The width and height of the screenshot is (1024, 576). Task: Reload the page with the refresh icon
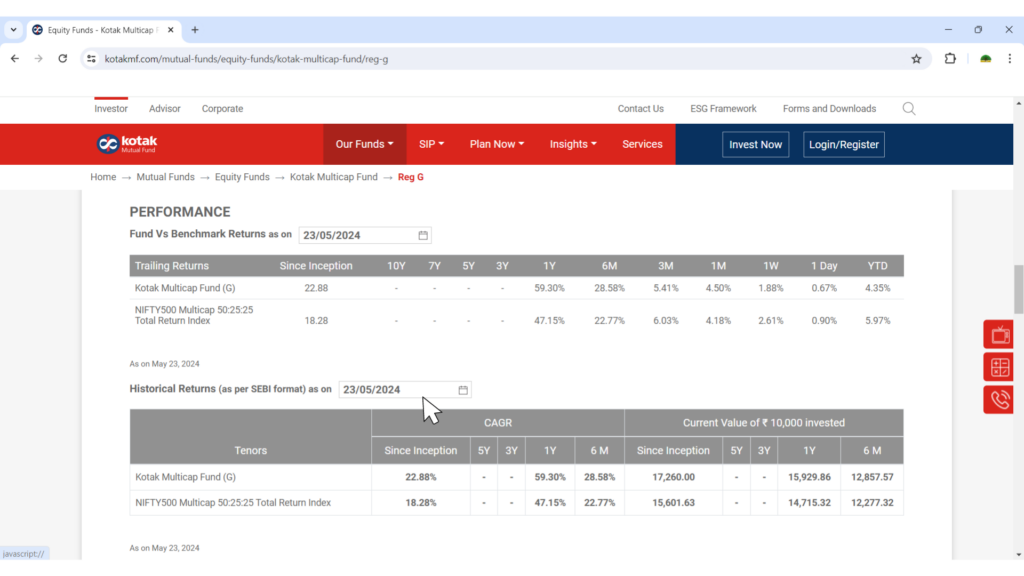(63, 59)
